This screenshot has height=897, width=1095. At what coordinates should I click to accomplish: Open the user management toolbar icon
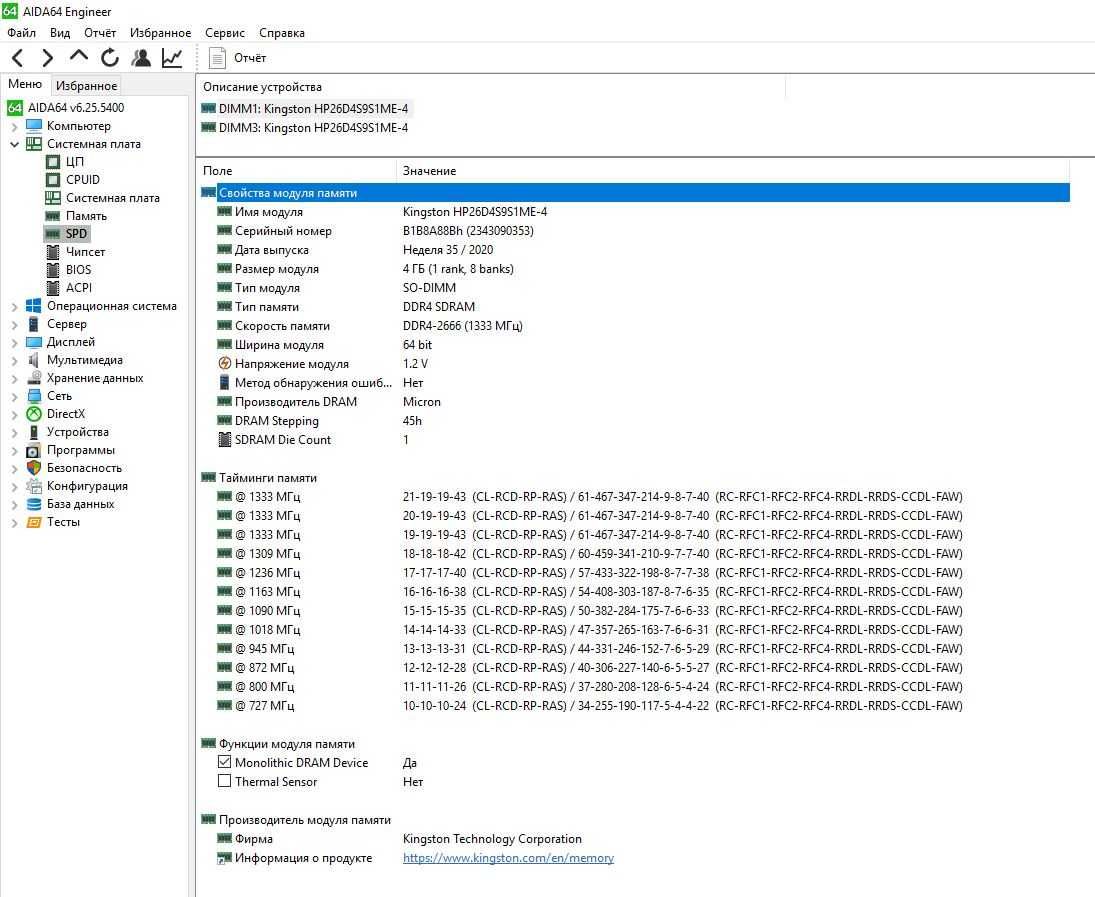pyautogui.click(x=141, y=58)
